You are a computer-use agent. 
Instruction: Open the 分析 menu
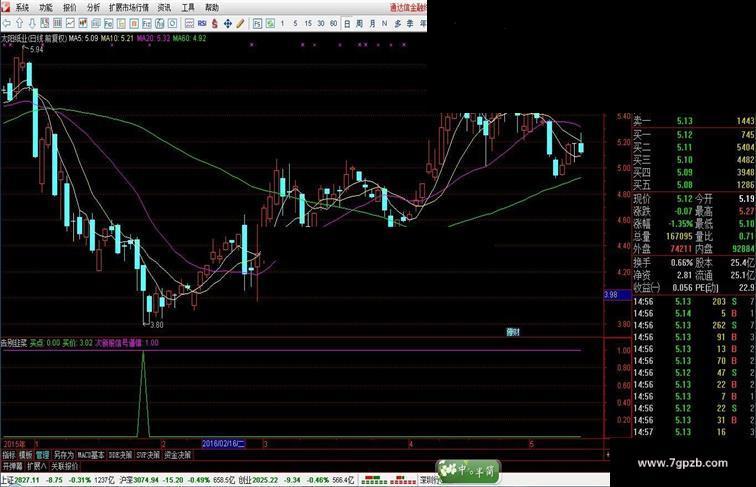click(x=93, y=7)
